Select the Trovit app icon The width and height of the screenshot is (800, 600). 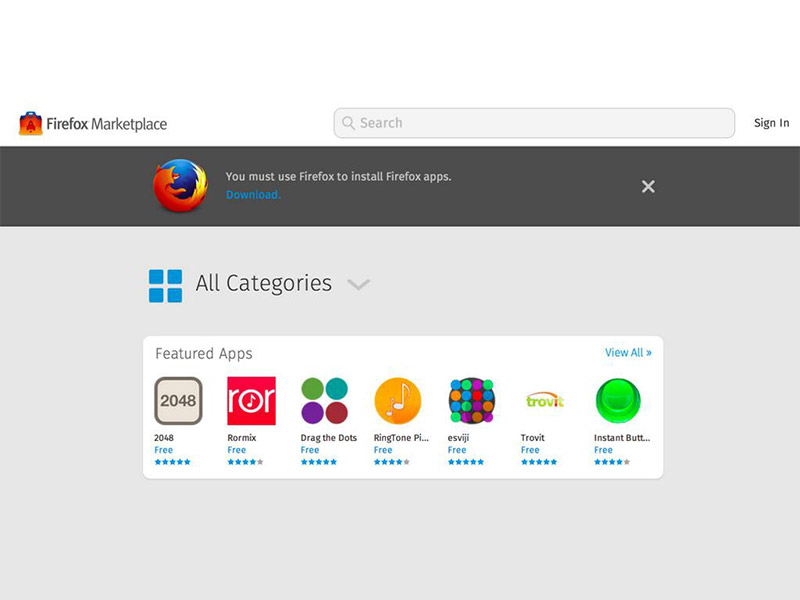tap(544, 401)
